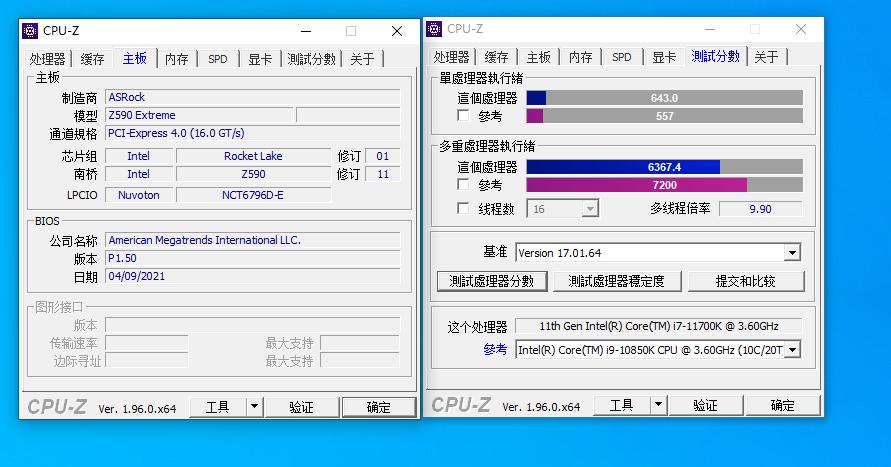Click chipset revision 01 field
Viewport: 891px width, 467px height.
382,156
